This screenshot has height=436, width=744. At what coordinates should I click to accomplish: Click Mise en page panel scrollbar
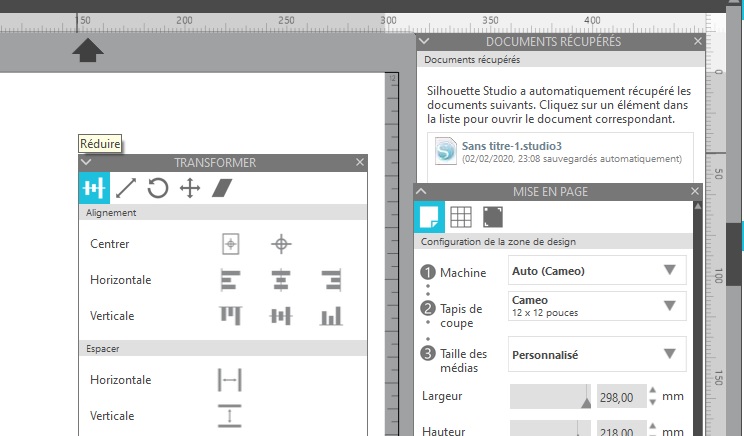(x=698, y=319)
